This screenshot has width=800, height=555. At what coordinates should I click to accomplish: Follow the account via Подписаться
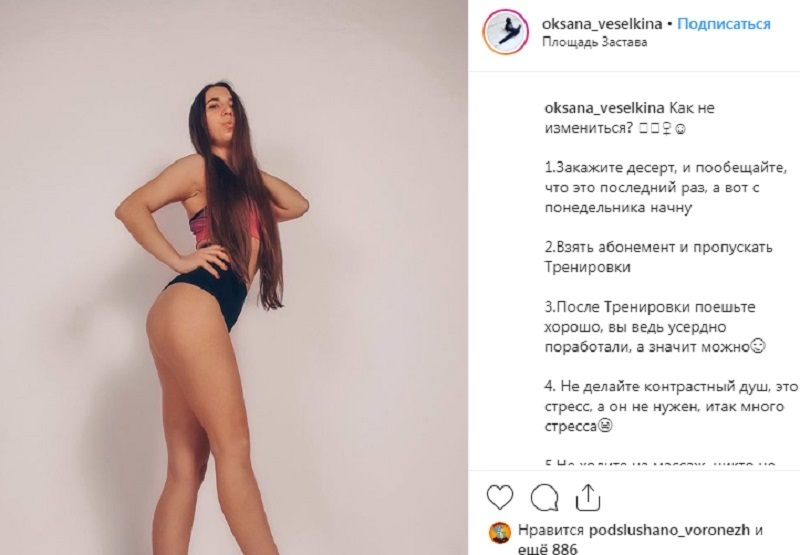tap(723, 24)
